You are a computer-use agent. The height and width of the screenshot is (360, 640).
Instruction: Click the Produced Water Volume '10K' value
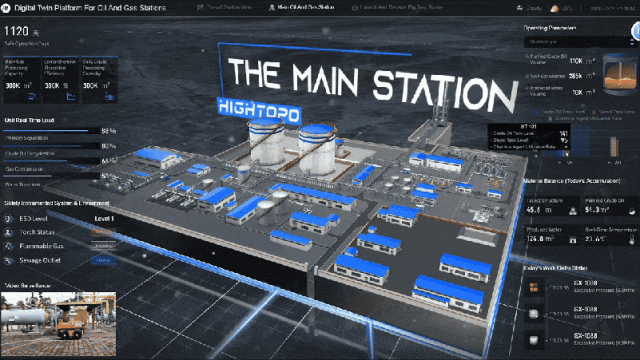[577, 93]
